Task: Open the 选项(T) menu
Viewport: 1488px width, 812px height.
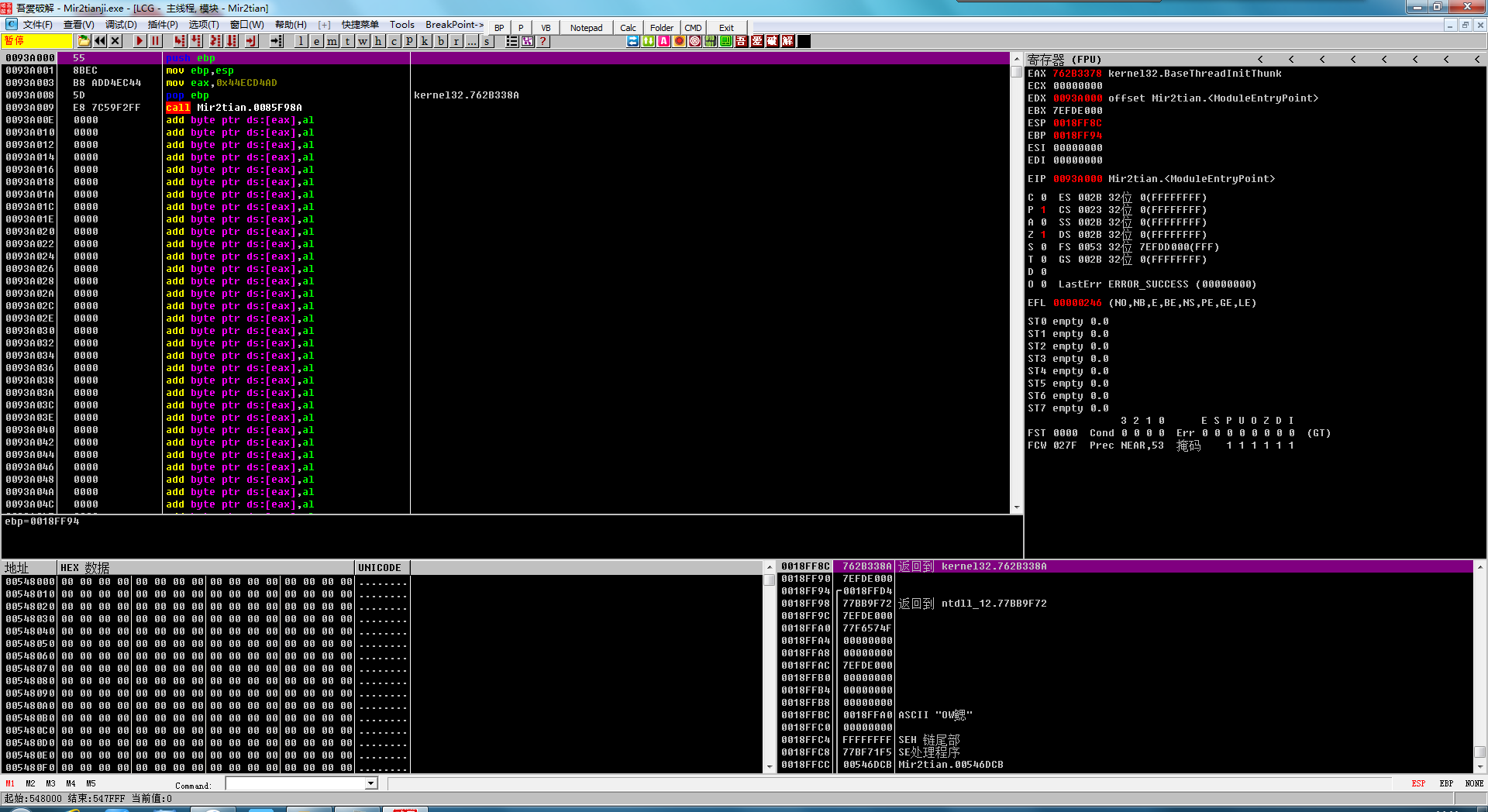Action: click(204, 25)
